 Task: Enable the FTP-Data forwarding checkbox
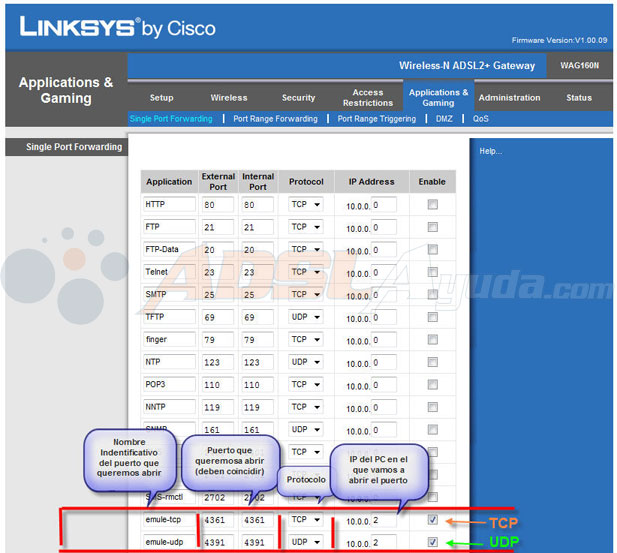[x=432, y=250]
